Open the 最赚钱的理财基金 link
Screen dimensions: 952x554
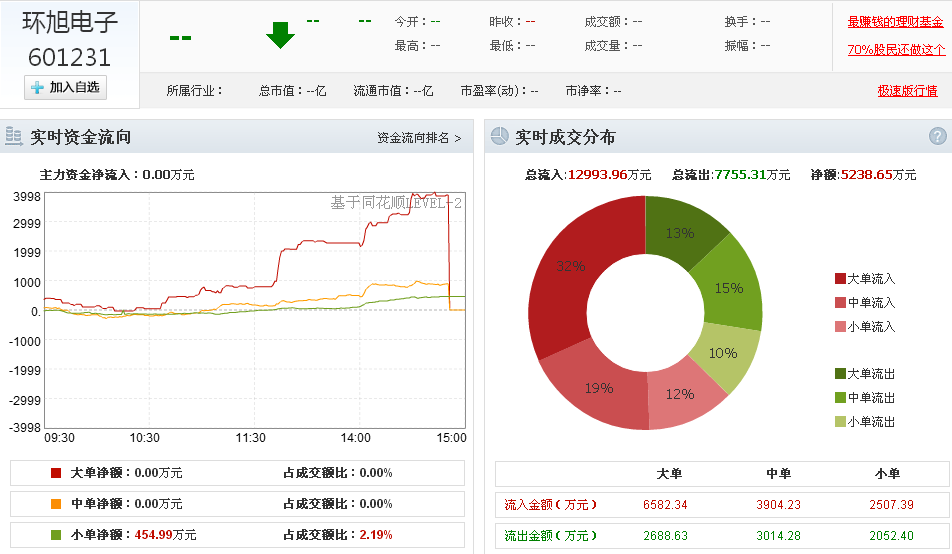pyautogui.click(x=896, y=22)
